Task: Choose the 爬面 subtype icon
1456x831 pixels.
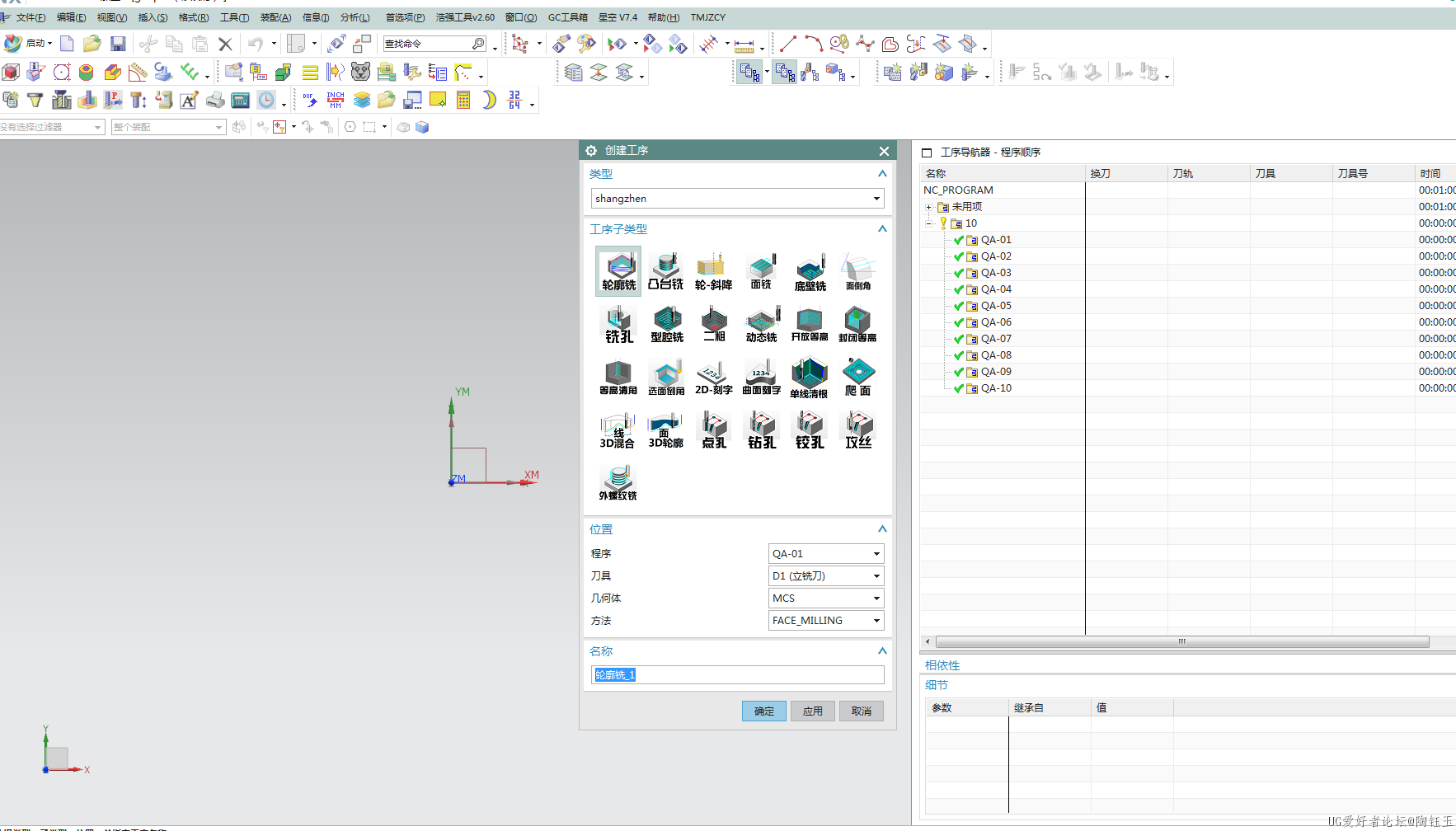Action: point(857,377)
